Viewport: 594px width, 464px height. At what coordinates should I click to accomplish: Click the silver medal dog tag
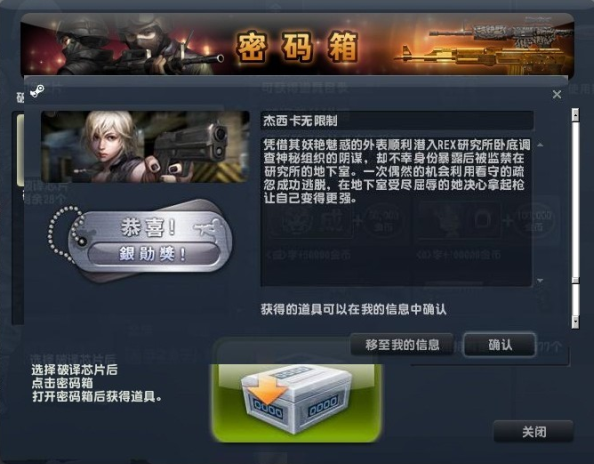pyautogui.click(x=150, y=240)
